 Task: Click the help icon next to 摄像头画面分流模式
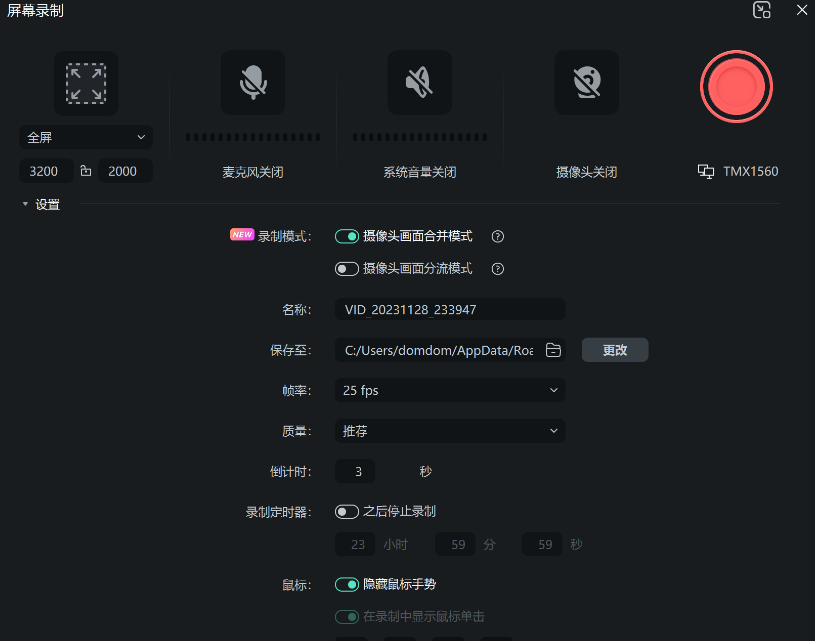(x=497, y=268)
